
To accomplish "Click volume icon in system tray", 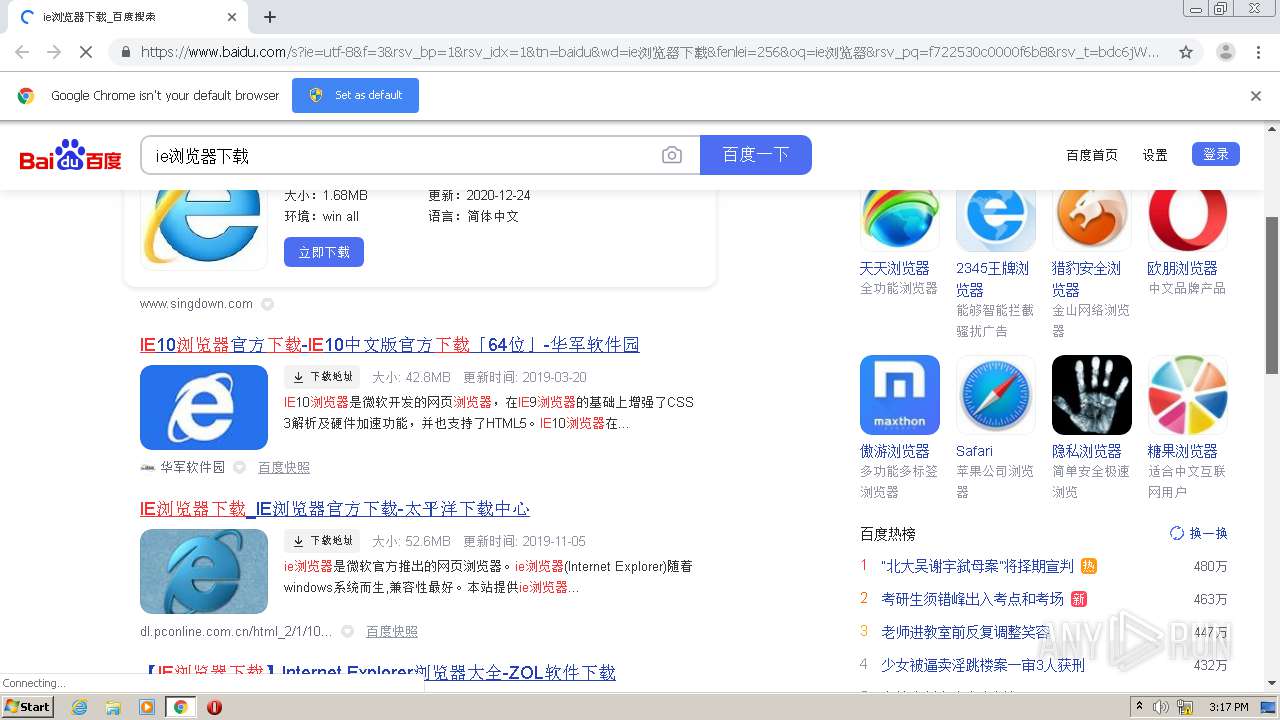I will click(1161, 707).
